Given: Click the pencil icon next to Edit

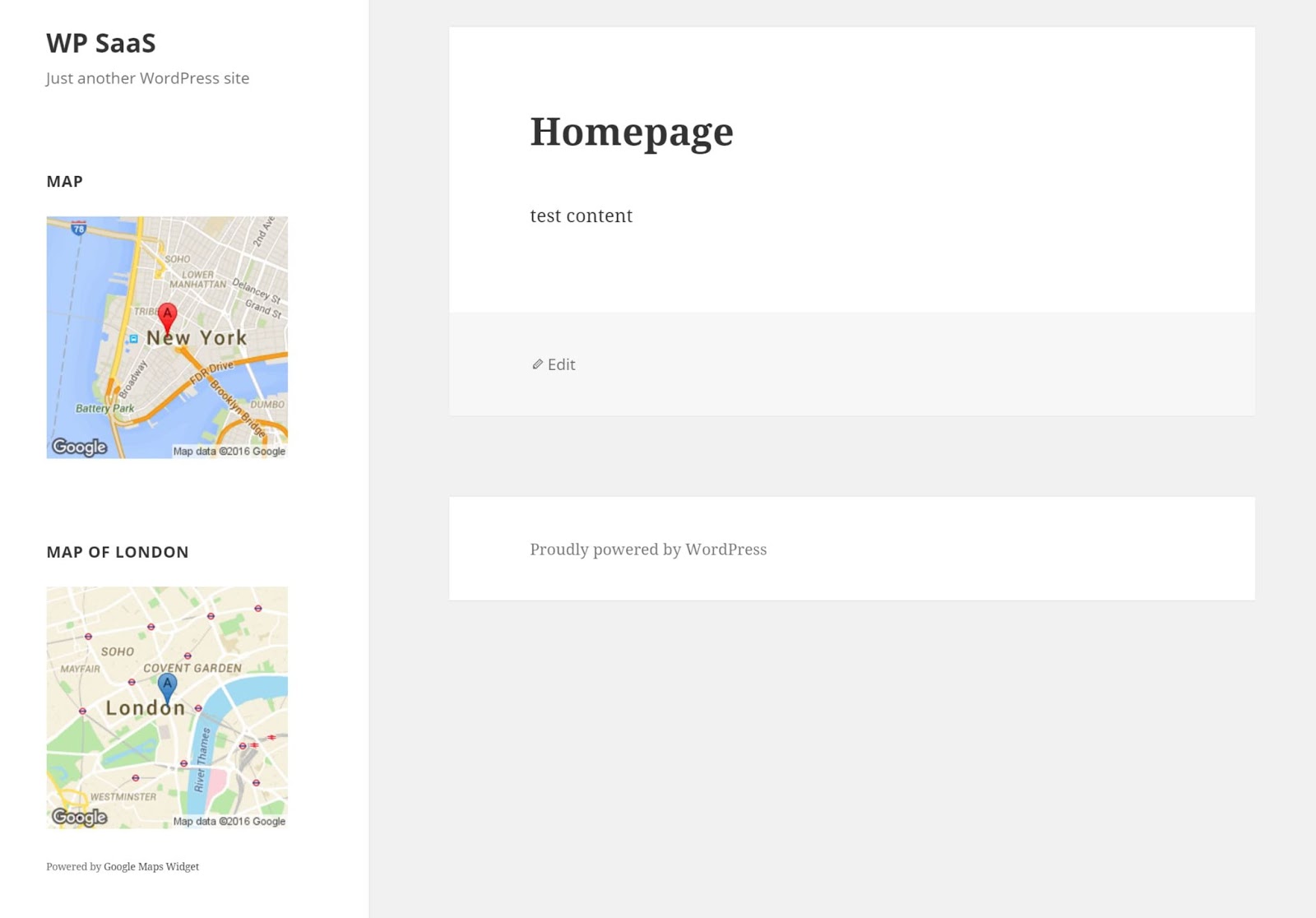Looking at the screenshot, I should tap(537, 364).
